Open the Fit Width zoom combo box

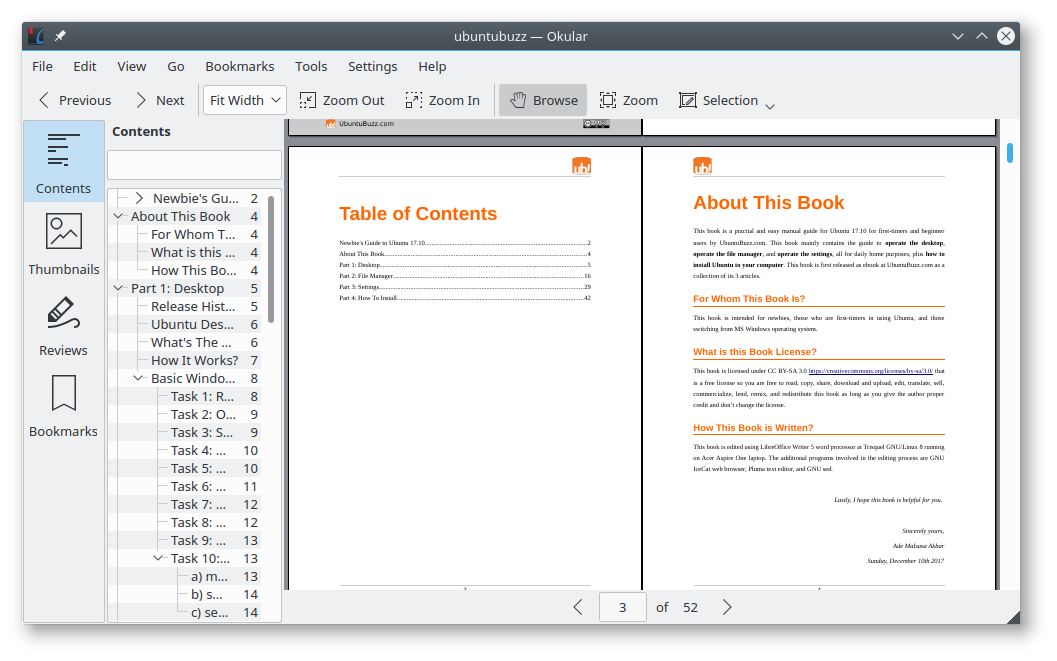click(x=245, y=100)
